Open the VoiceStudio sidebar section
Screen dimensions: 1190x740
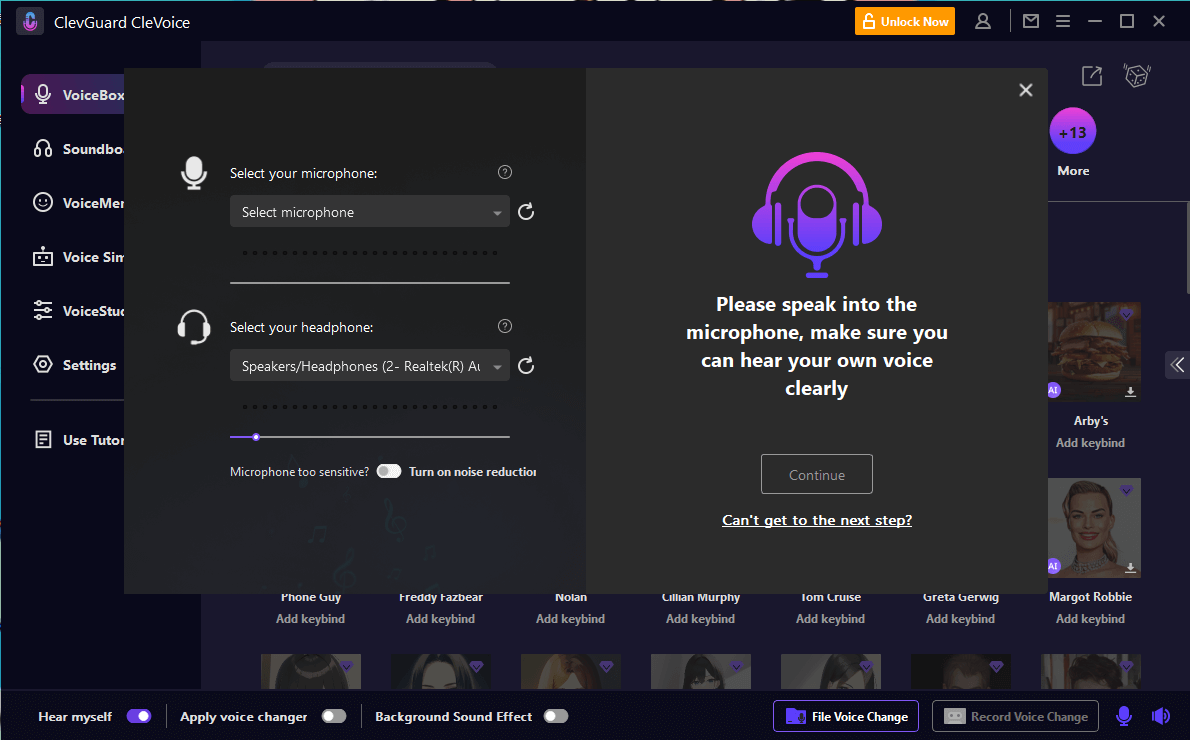(x=77, y=310)
